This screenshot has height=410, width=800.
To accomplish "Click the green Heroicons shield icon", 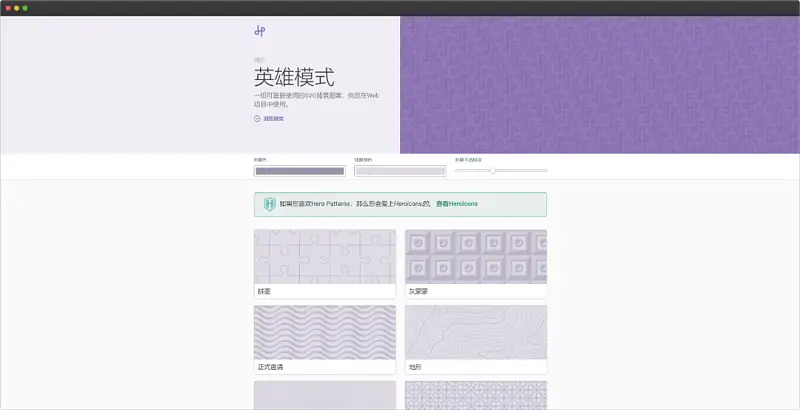I will click(270, 204).
